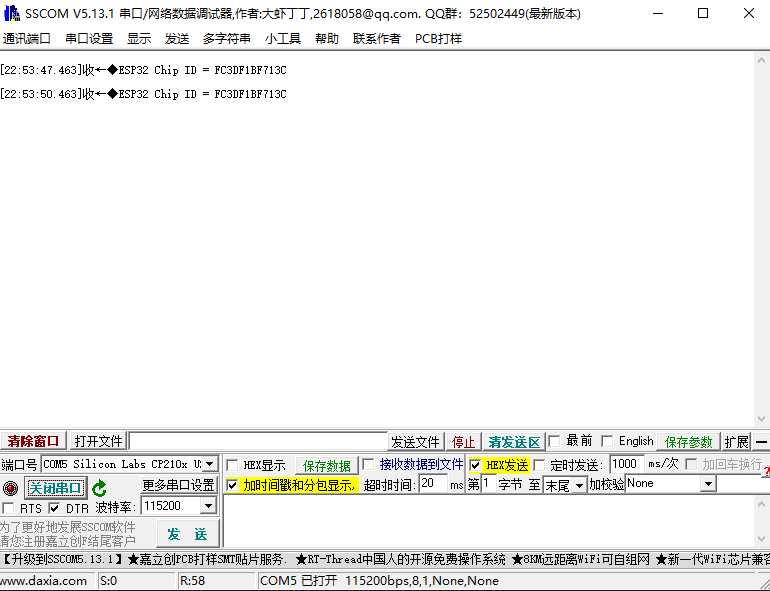The height and width of the screenshot is (591, 770).
Task: Open the www.daxia.com link in status bar
Action: [x=45, y=580]
